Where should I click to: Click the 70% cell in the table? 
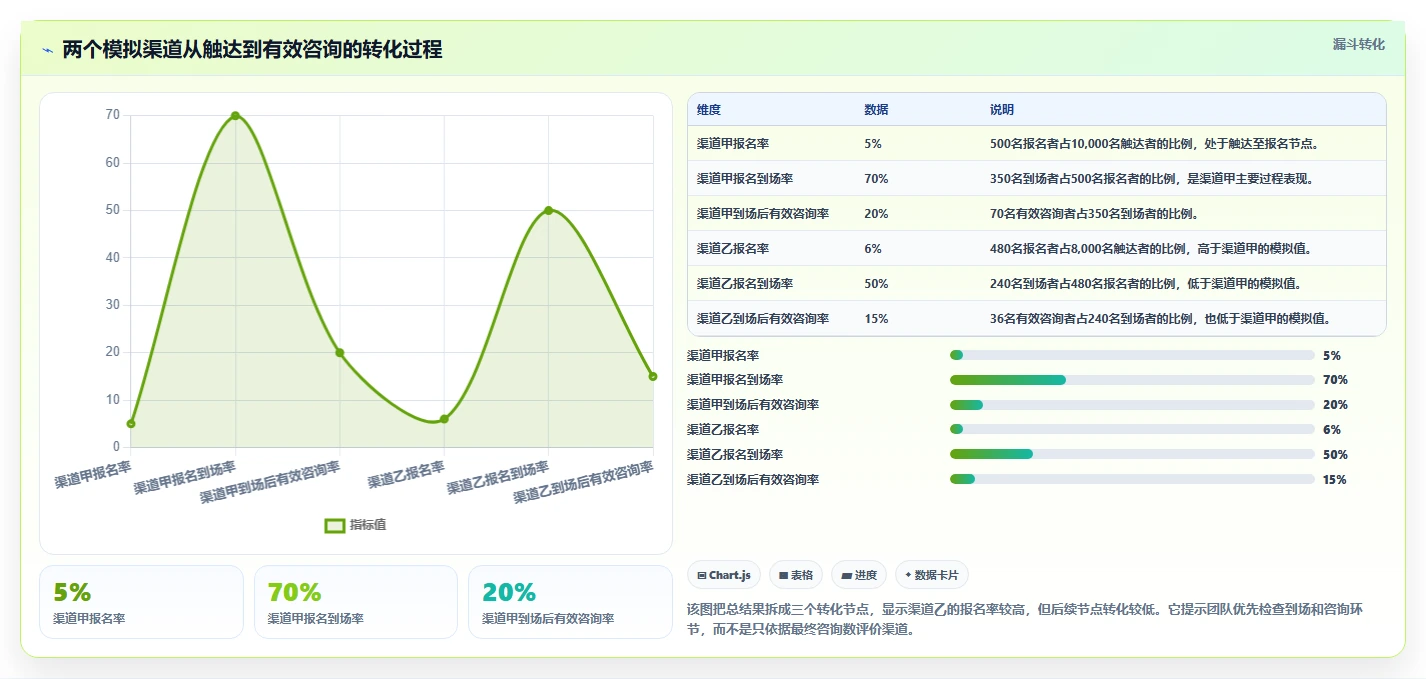[876, 178]
